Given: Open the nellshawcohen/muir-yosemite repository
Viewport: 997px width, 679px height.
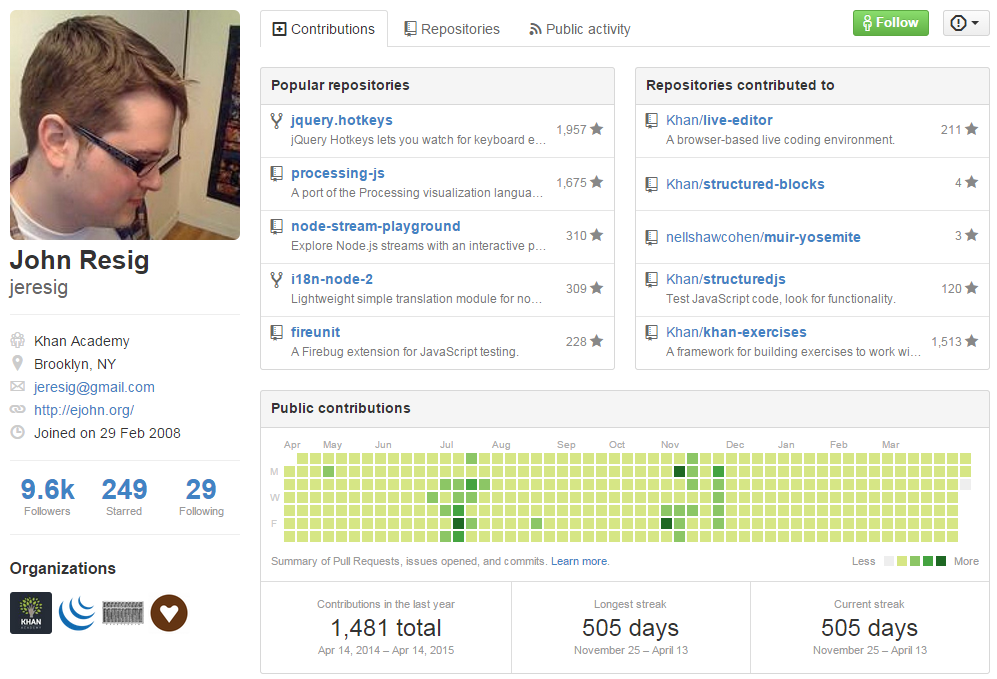Looking at the screenshot, I should pyautogui.click(x=763, y=237).
